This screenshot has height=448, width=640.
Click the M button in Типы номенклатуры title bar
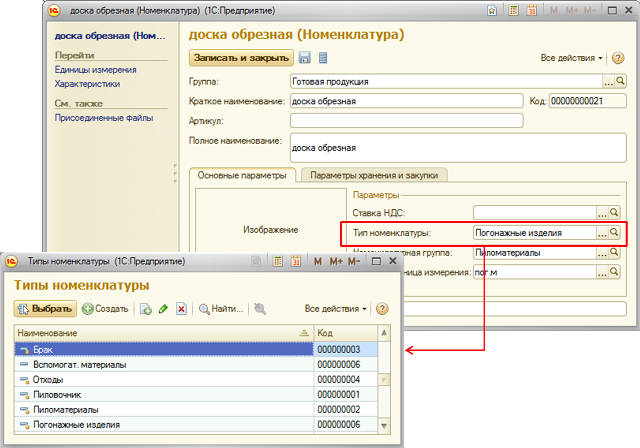(318, 261)
